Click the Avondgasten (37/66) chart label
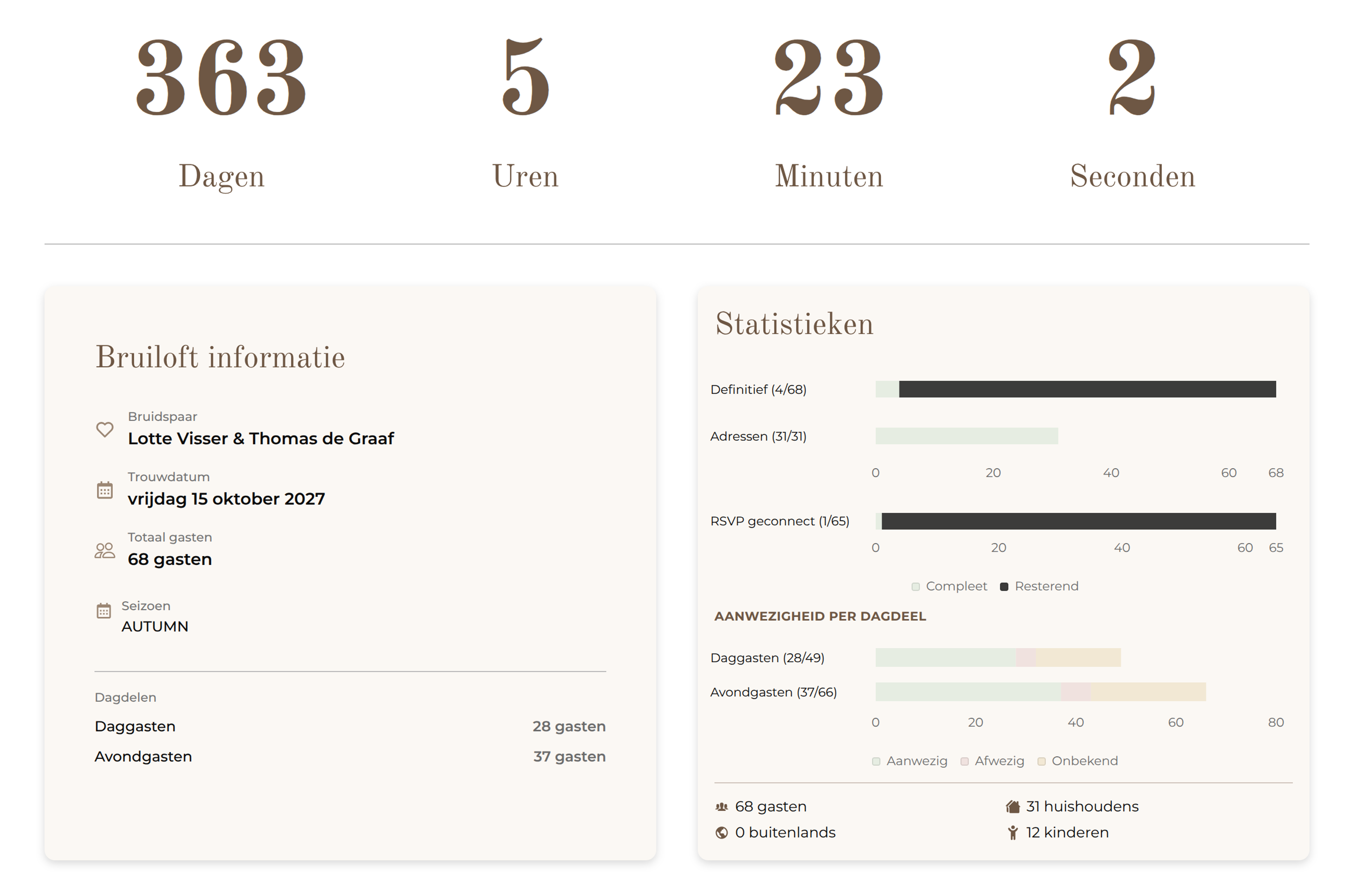 pyautogui.click(x=774, y=692)
